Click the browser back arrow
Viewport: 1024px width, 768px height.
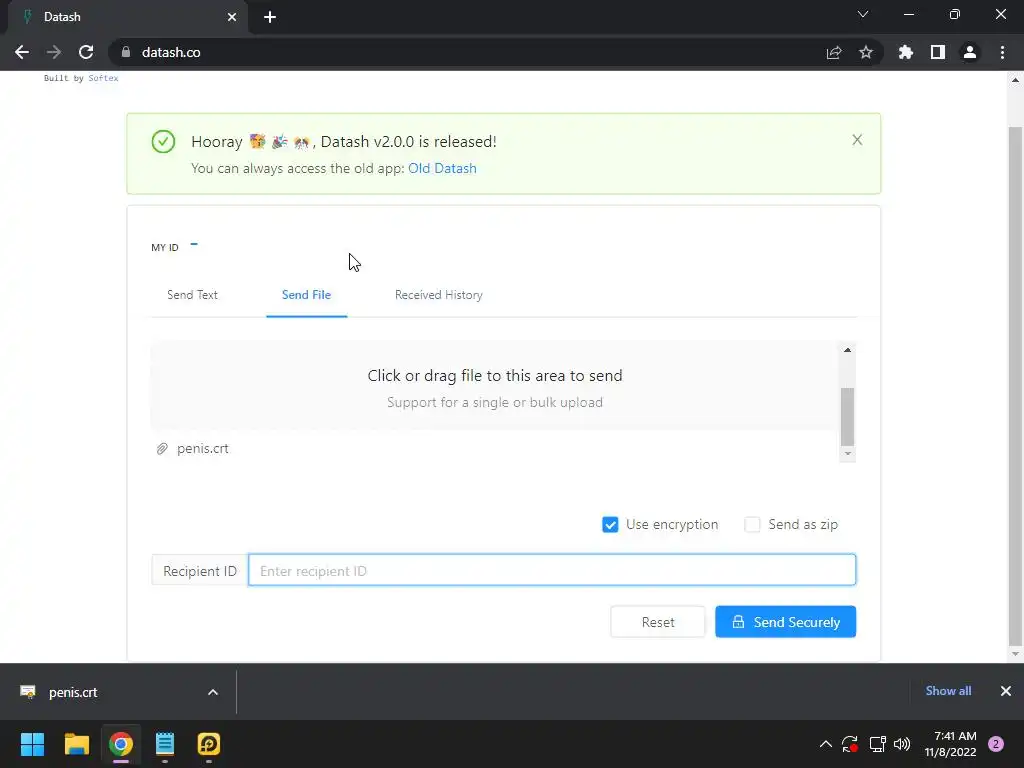click(22, 52)
